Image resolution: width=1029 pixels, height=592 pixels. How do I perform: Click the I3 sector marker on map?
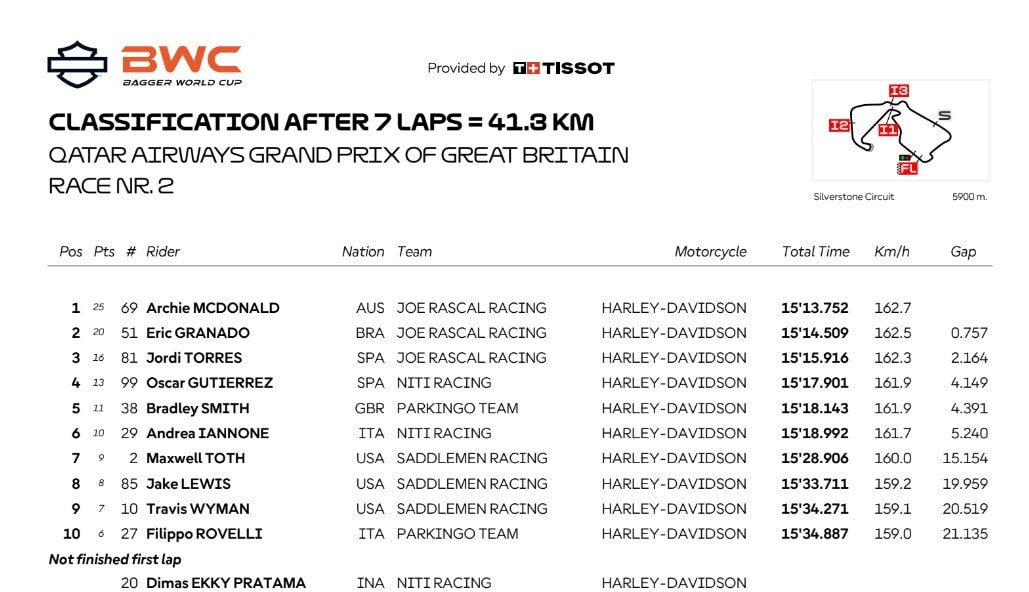point(898,90)
